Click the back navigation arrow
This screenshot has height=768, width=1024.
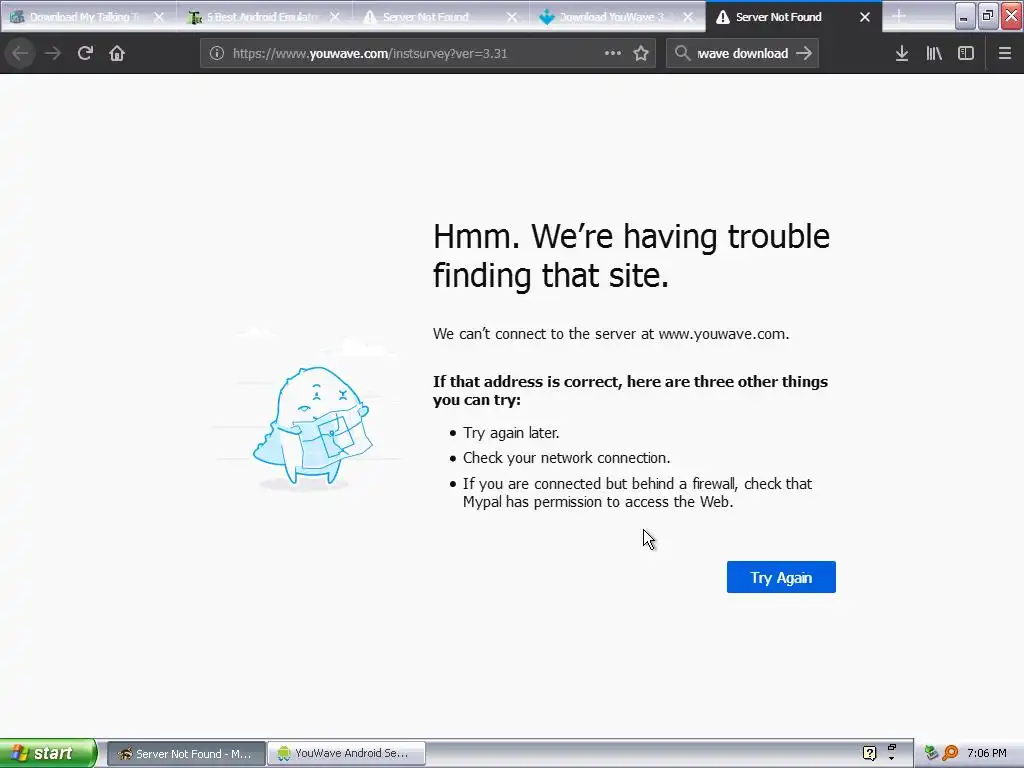[x=20, y=54]
